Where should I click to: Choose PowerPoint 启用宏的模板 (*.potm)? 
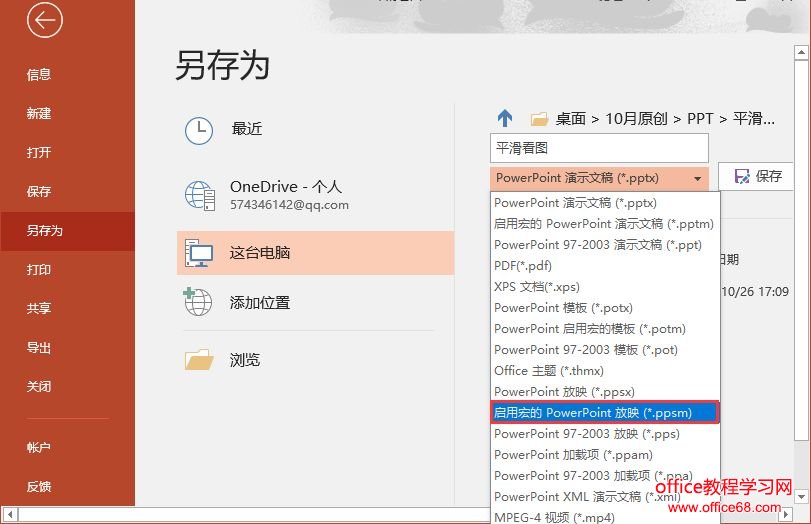(x=605, y=329)
